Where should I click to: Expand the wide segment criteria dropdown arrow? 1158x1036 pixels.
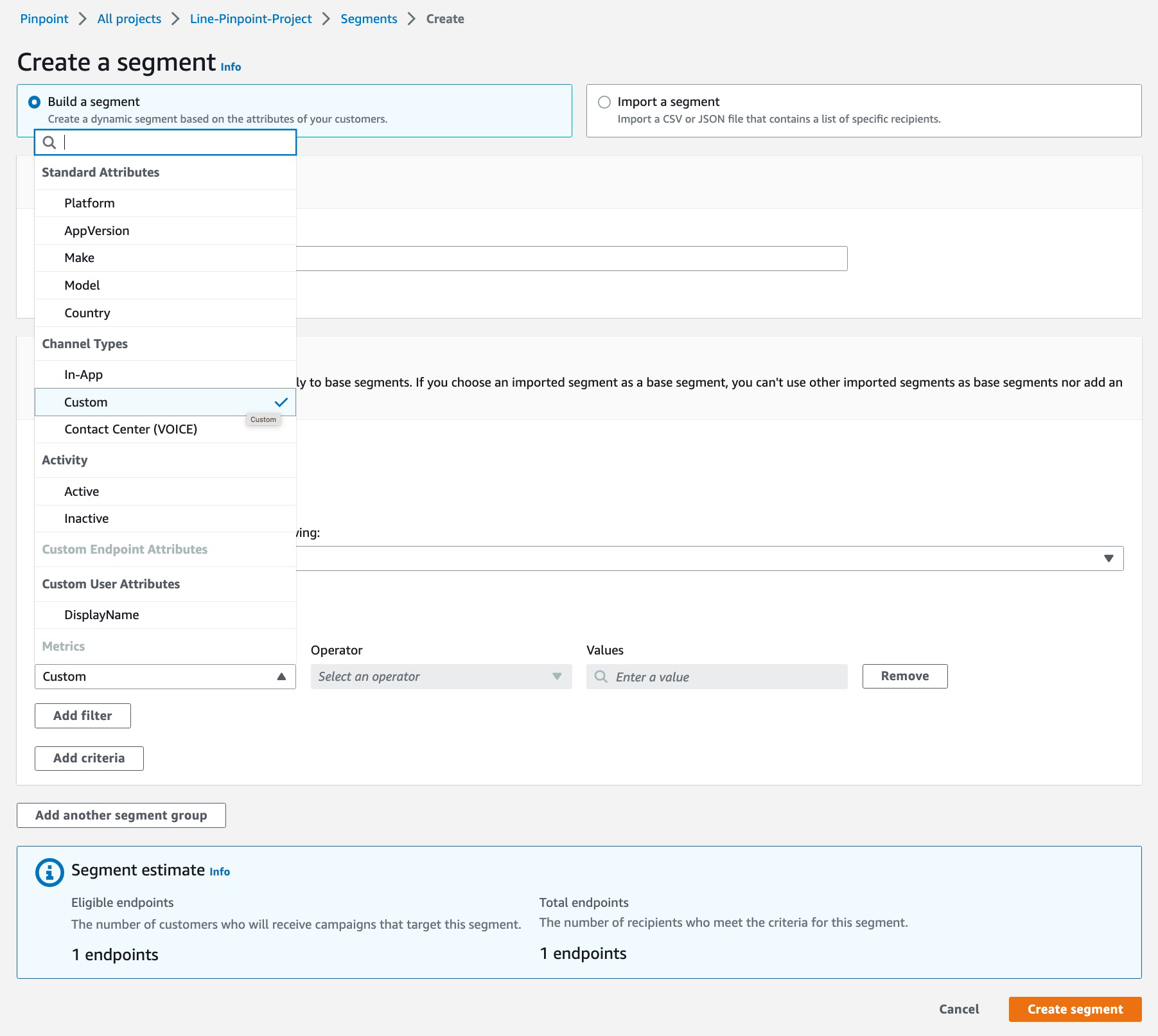pyautogui.click(x=1110, y=558)
